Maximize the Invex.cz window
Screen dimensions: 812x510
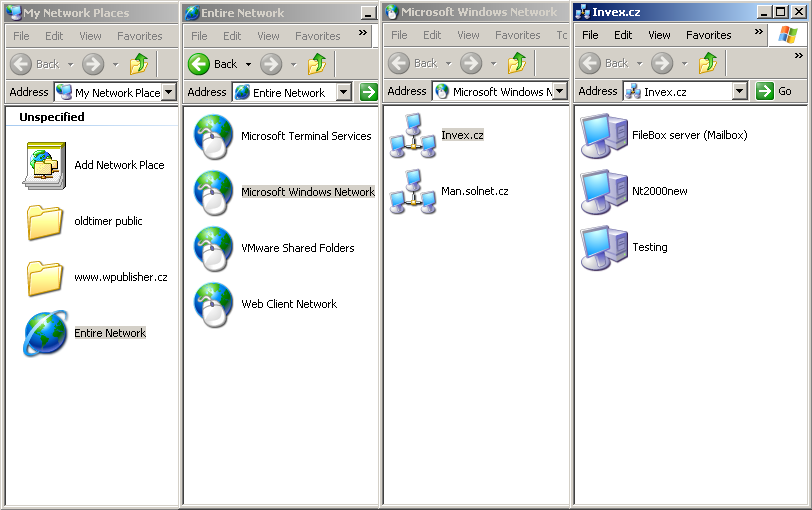(x=781, y=11)
